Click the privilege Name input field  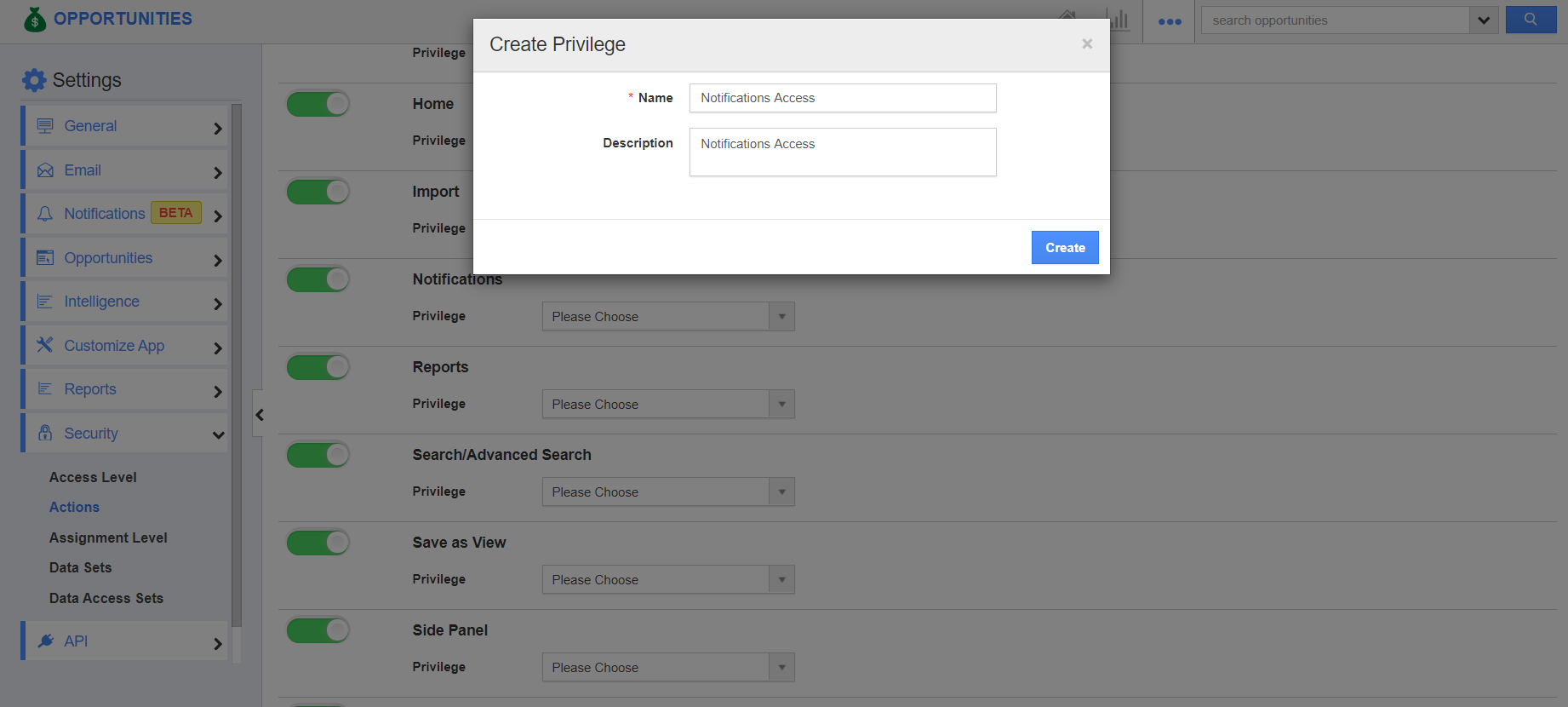point(842,98)
